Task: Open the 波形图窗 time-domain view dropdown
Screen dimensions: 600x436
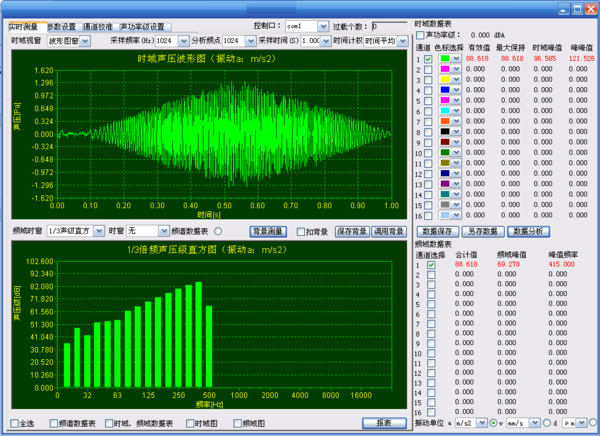Action: click(x=84, y=41)
